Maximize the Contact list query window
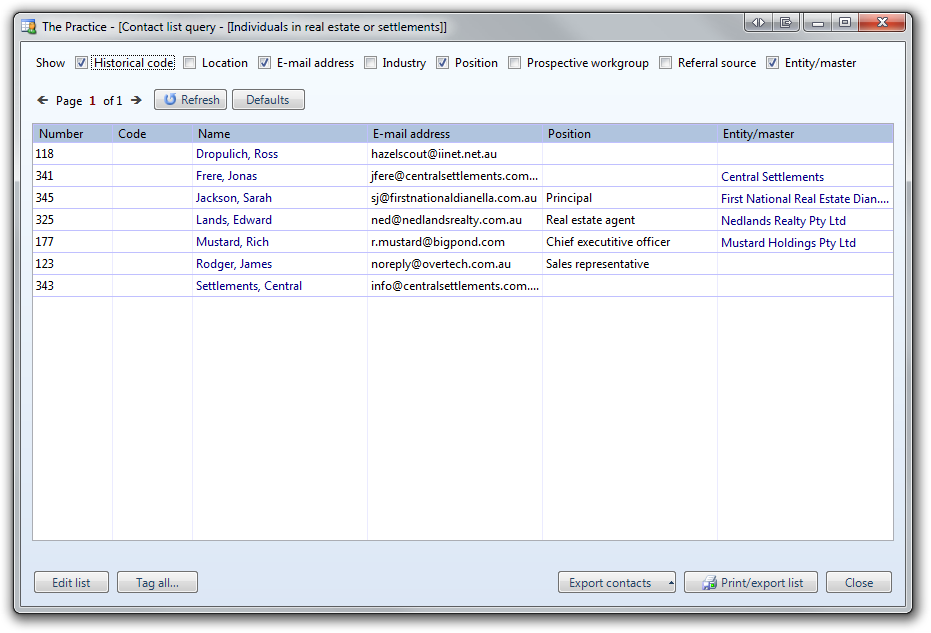The image size is (931, 633). pyautogui.click(x=845, y=23)
